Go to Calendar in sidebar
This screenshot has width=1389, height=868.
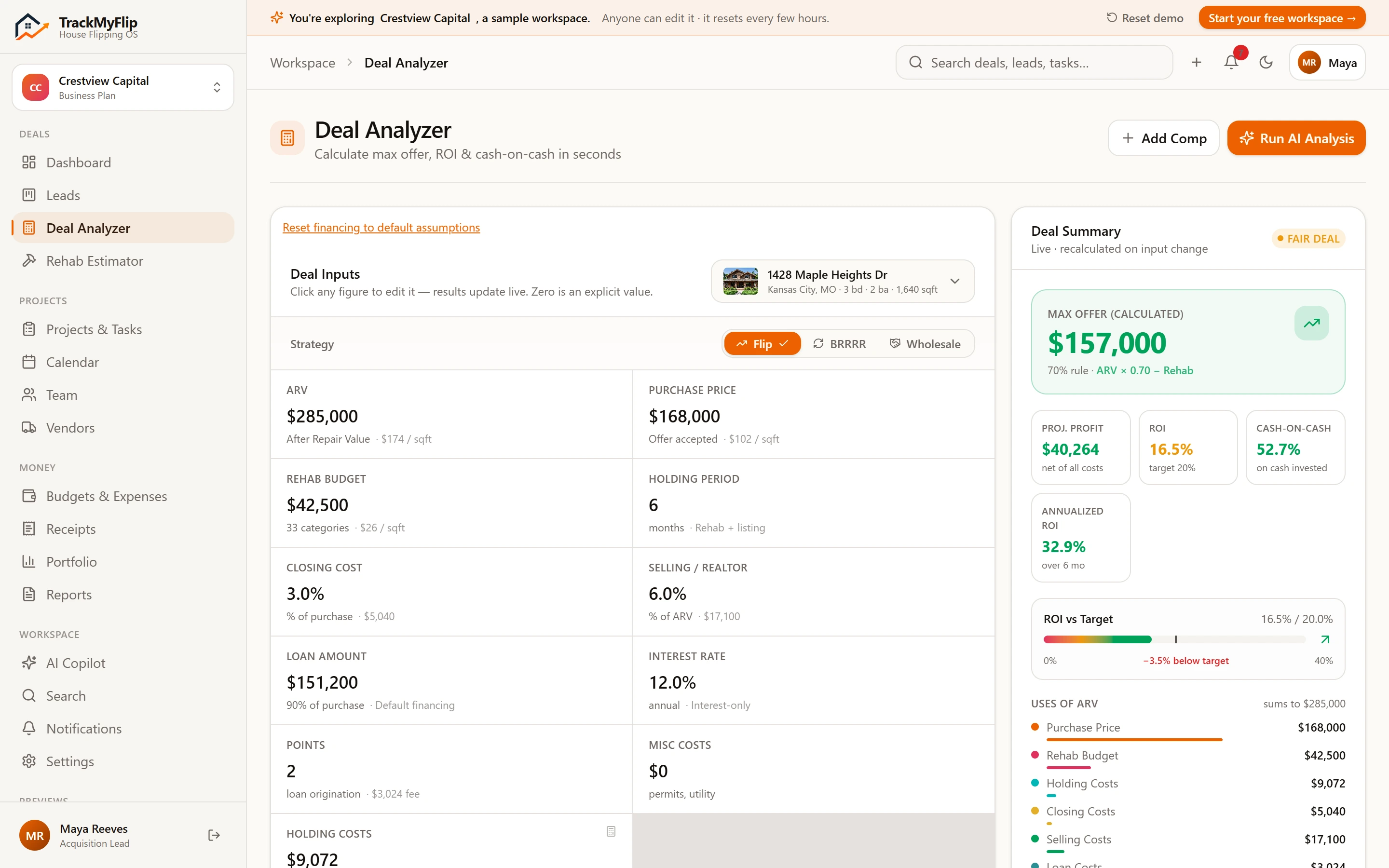tap(123, 362)
